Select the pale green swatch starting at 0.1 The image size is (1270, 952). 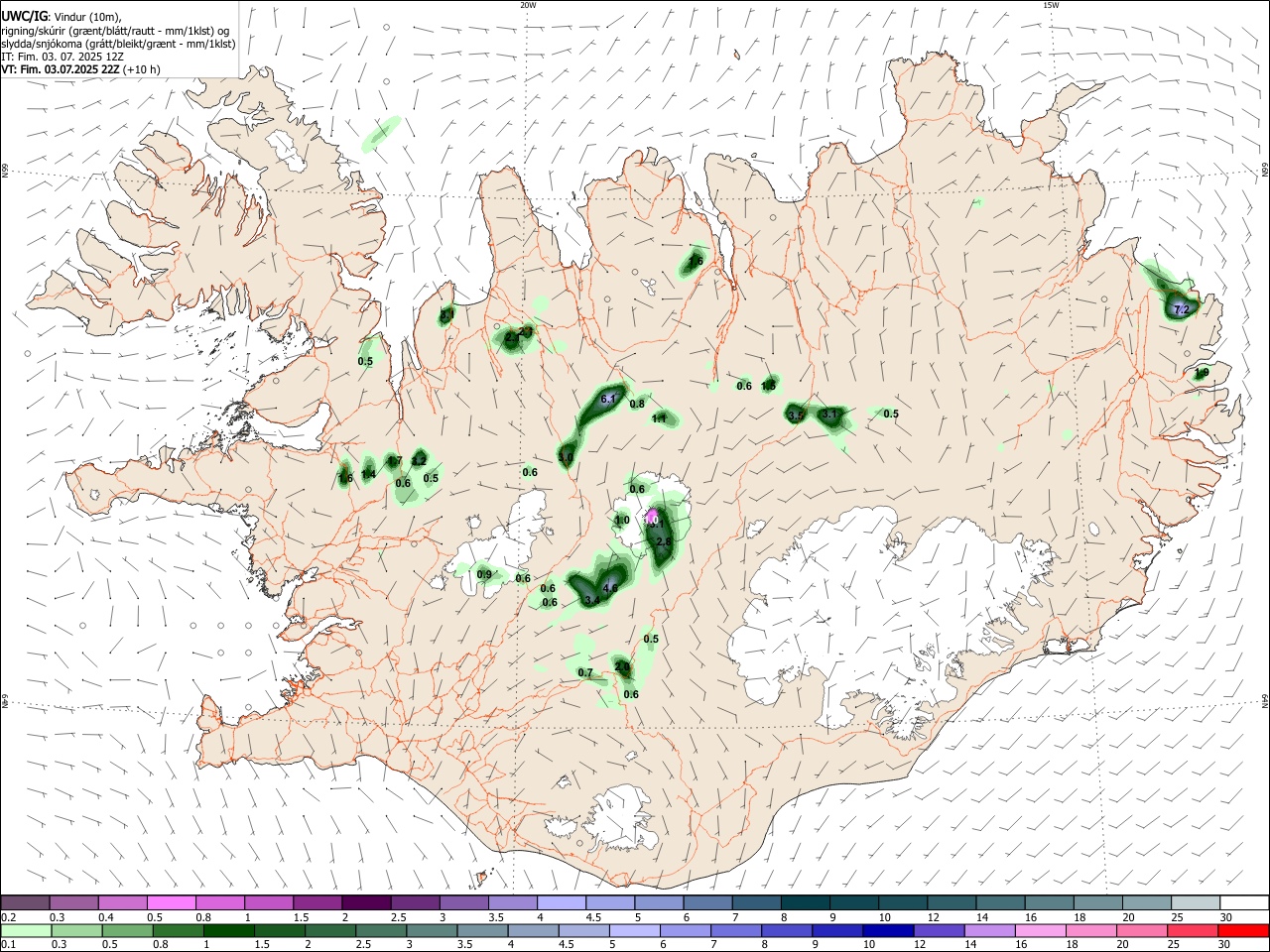[26, 931]
